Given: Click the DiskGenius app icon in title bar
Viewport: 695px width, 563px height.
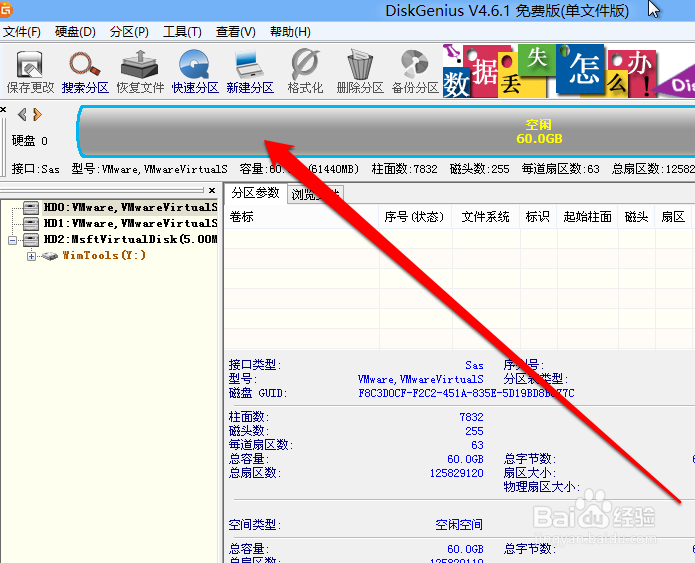Looking at the screenshot, I should pos(5,10).
